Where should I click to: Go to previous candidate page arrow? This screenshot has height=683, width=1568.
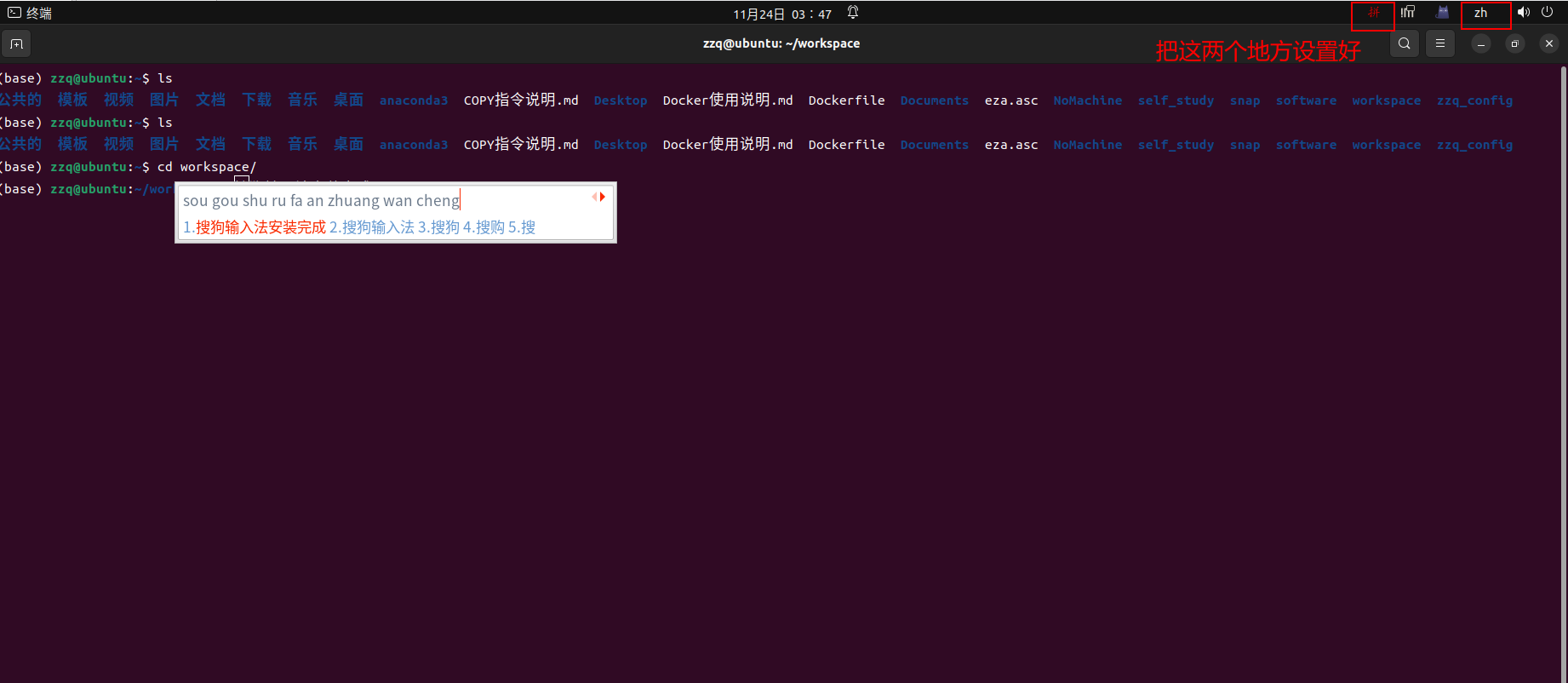point(594,197)
